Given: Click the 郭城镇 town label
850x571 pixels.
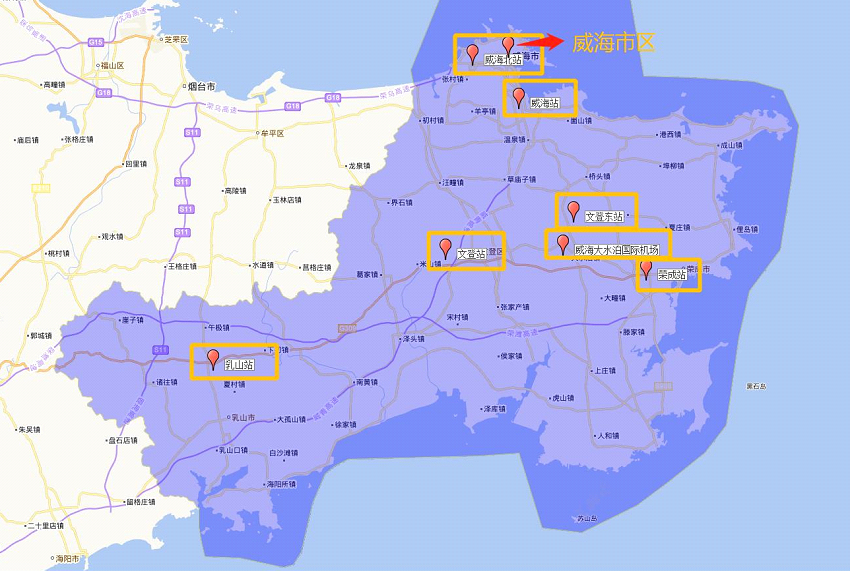Looking at the screenshot, I should (x=41, y=336).
